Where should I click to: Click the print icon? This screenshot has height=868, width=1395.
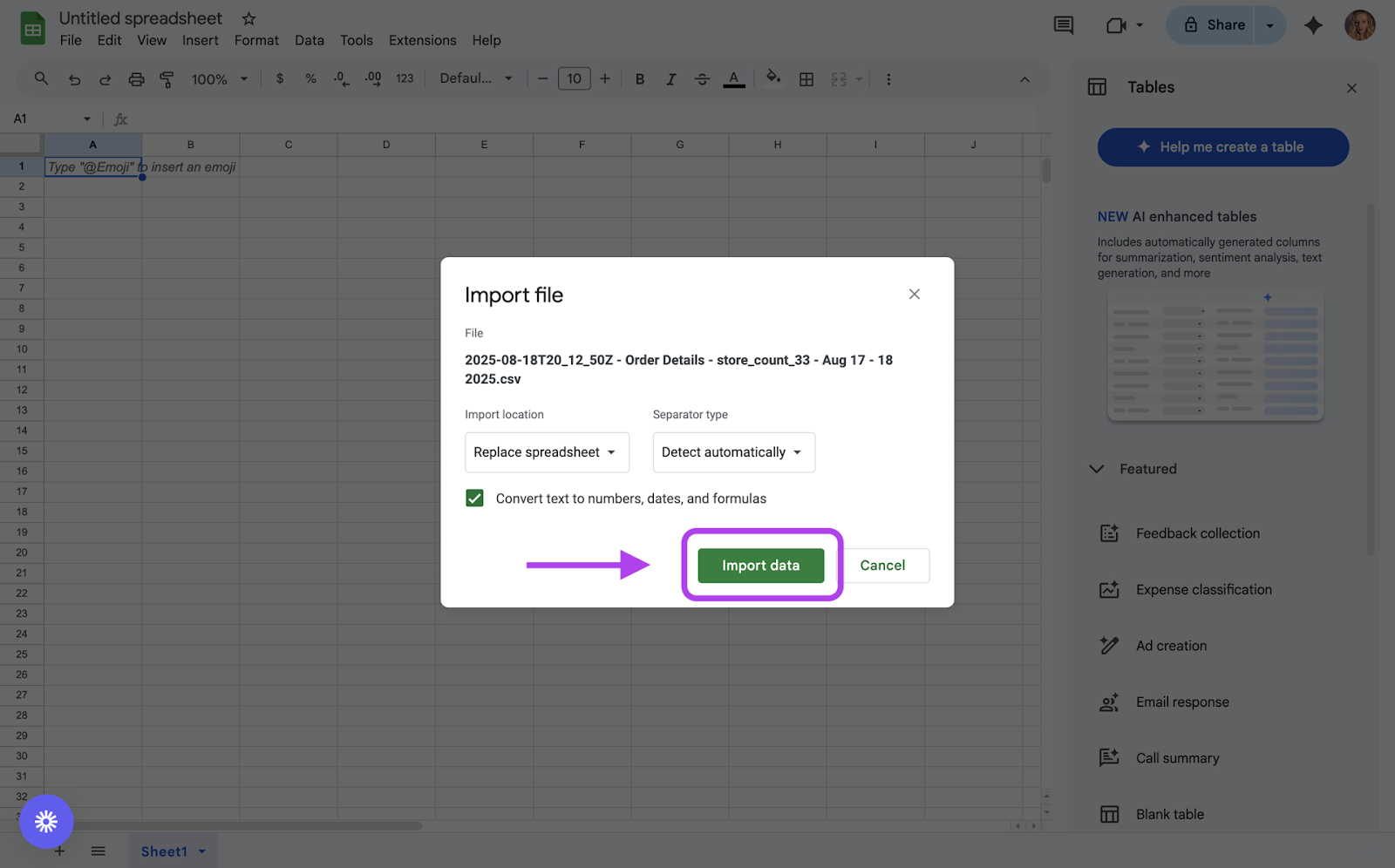click(136, 79)
